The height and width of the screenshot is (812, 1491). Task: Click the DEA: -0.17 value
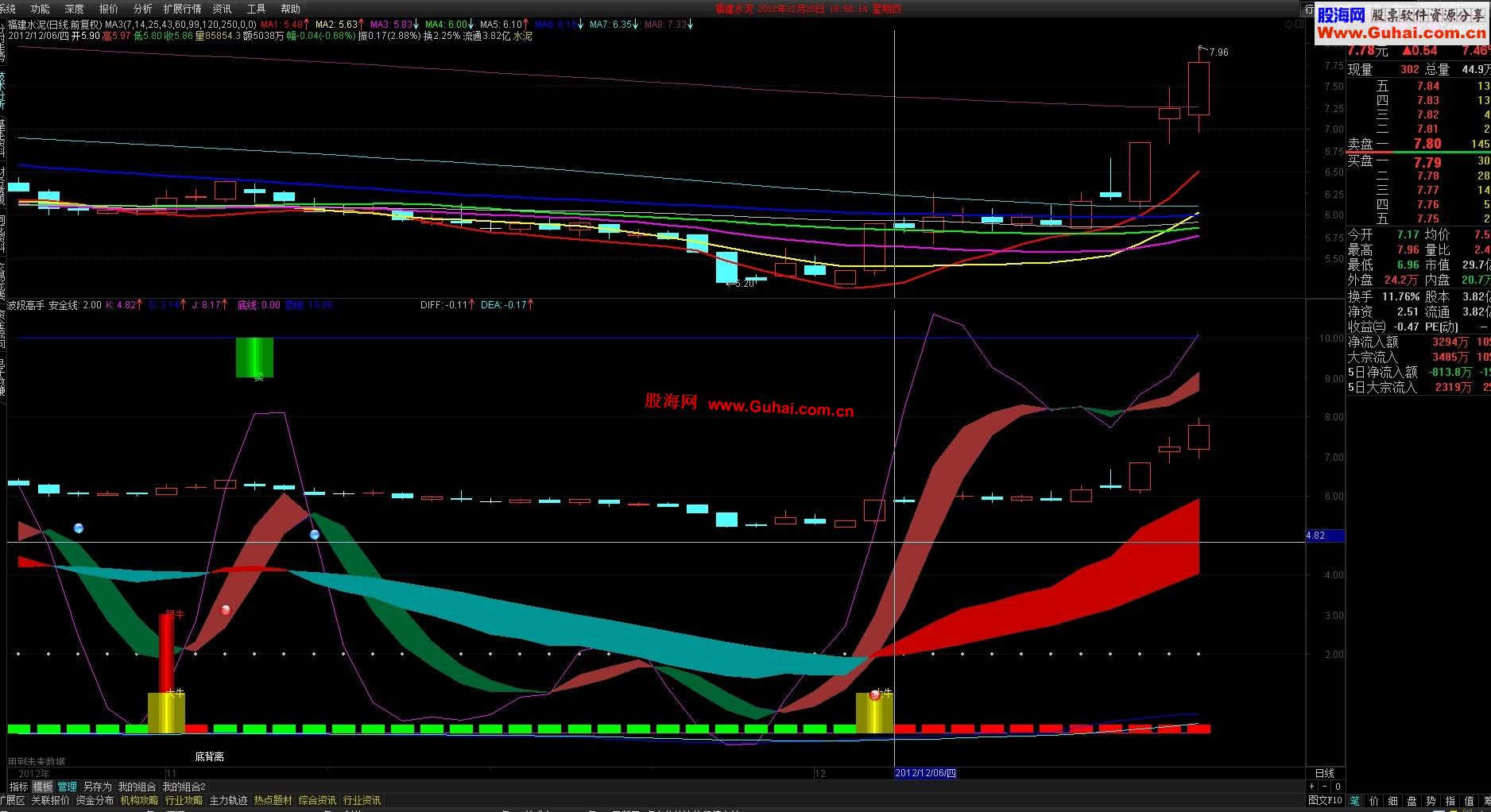point(506,305)
